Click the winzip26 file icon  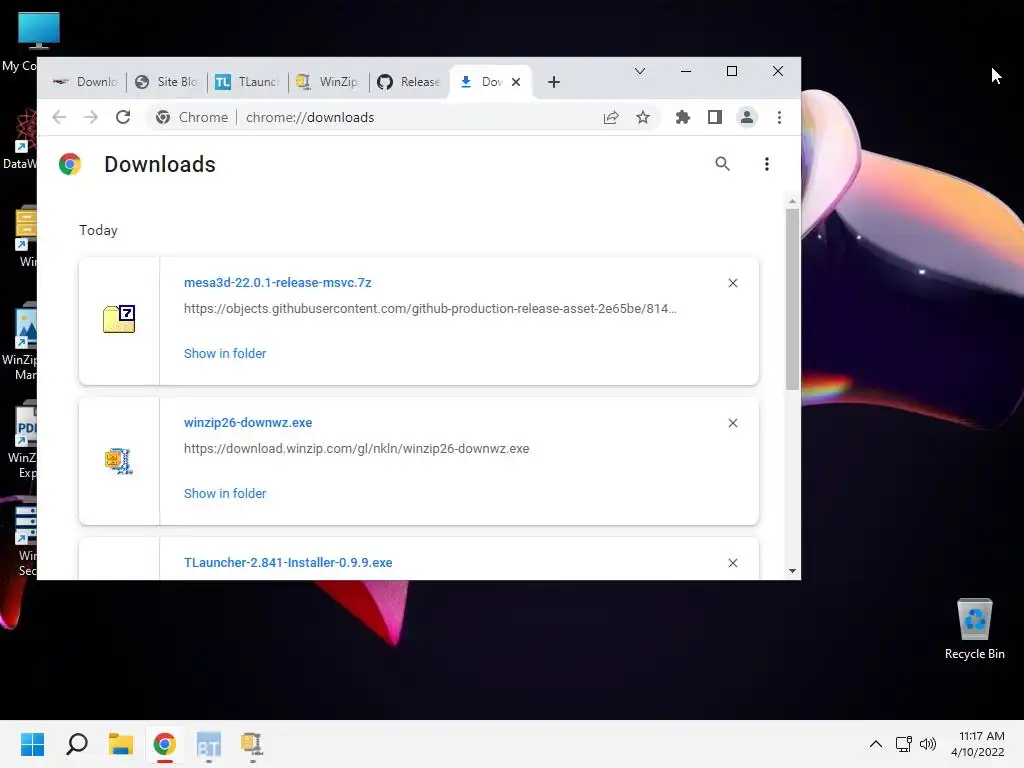pos(119,460)
